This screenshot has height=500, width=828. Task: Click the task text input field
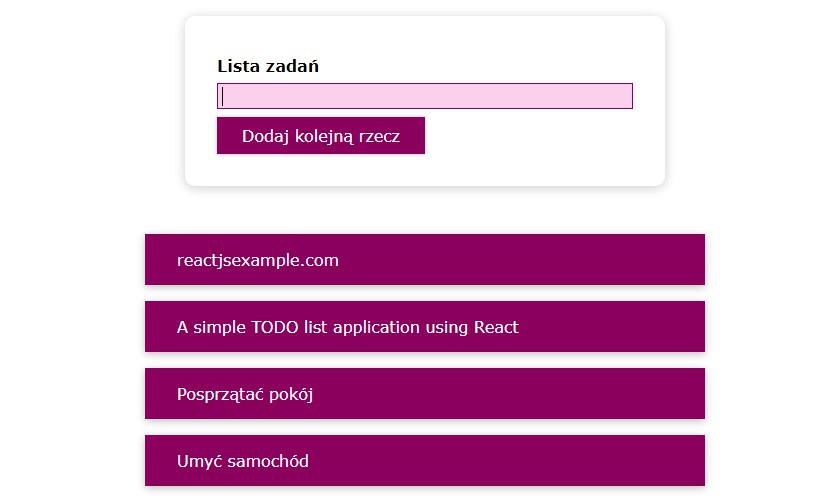click(x=424, y=96)
